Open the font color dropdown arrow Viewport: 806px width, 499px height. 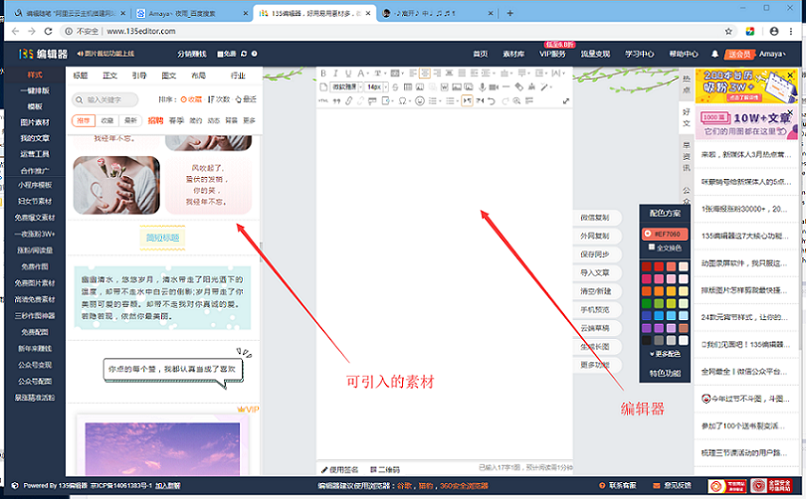(368, 73)
